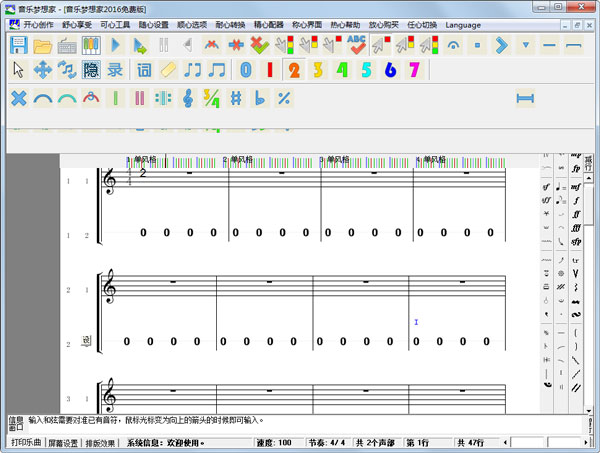Click the palette scroll-up arrow
Screen dimensions: 600x453
(x=589, y=178)
